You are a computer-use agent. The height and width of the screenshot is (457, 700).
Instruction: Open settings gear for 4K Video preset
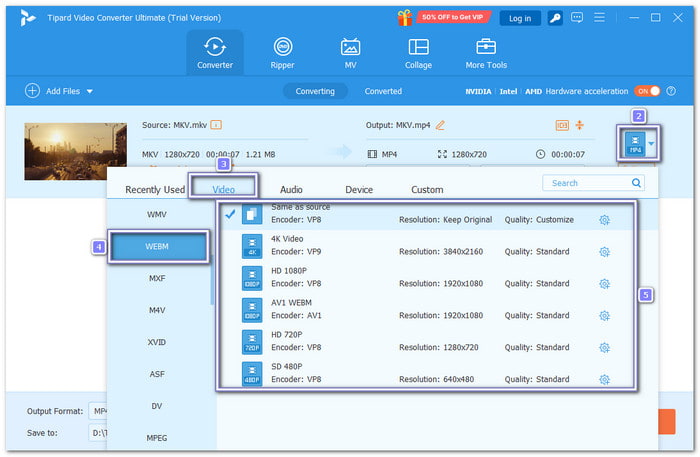click(x=604, y=253)
